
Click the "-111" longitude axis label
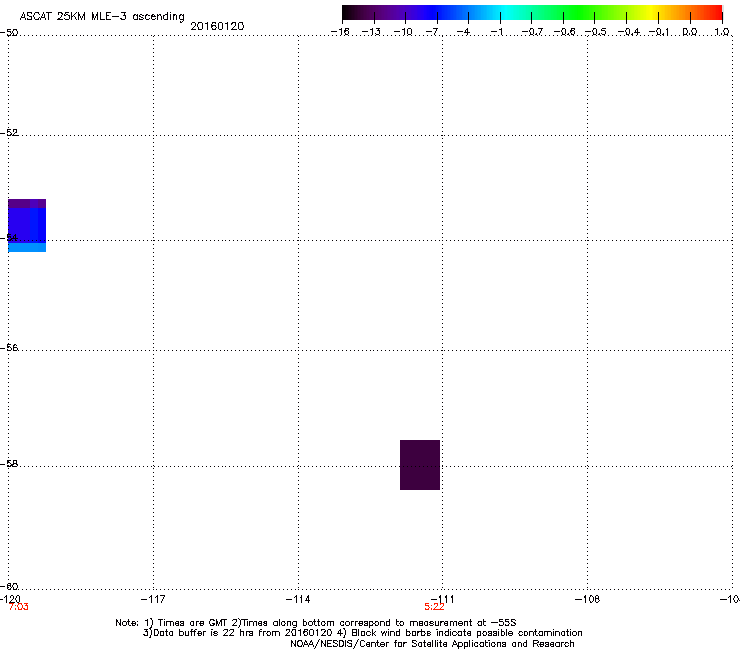pos(442,599)
